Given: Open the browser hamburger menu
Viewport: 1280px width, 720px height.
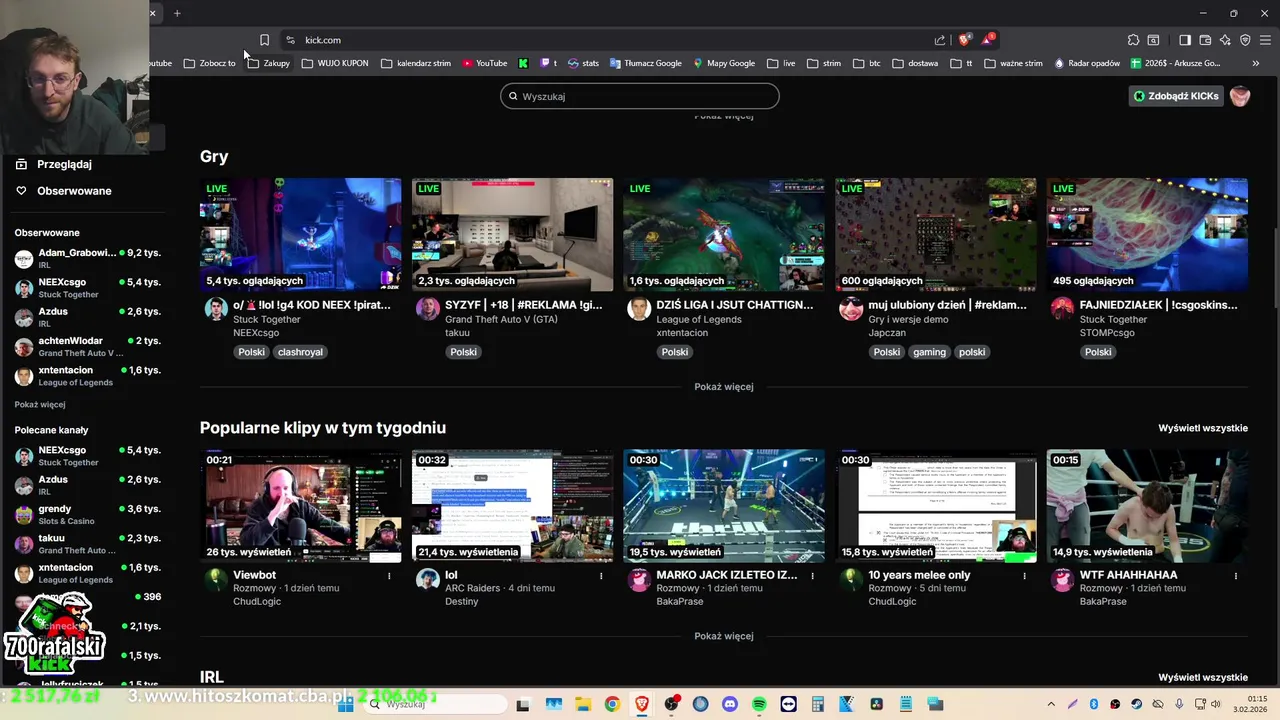Looking at the screenshot, I should 1265,40.
